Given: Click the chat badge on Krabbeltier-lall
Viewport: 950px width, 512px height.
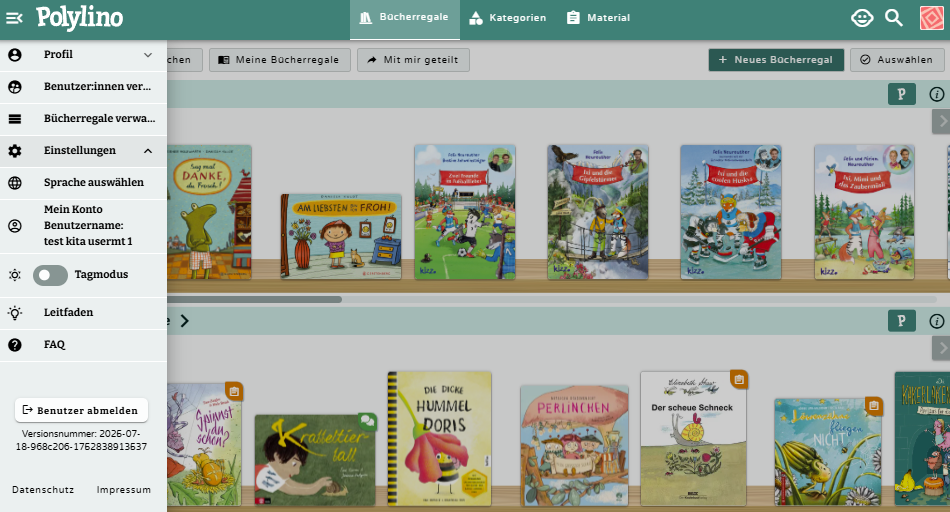Looking at the screenshot, I should click(x=367, y=421).
